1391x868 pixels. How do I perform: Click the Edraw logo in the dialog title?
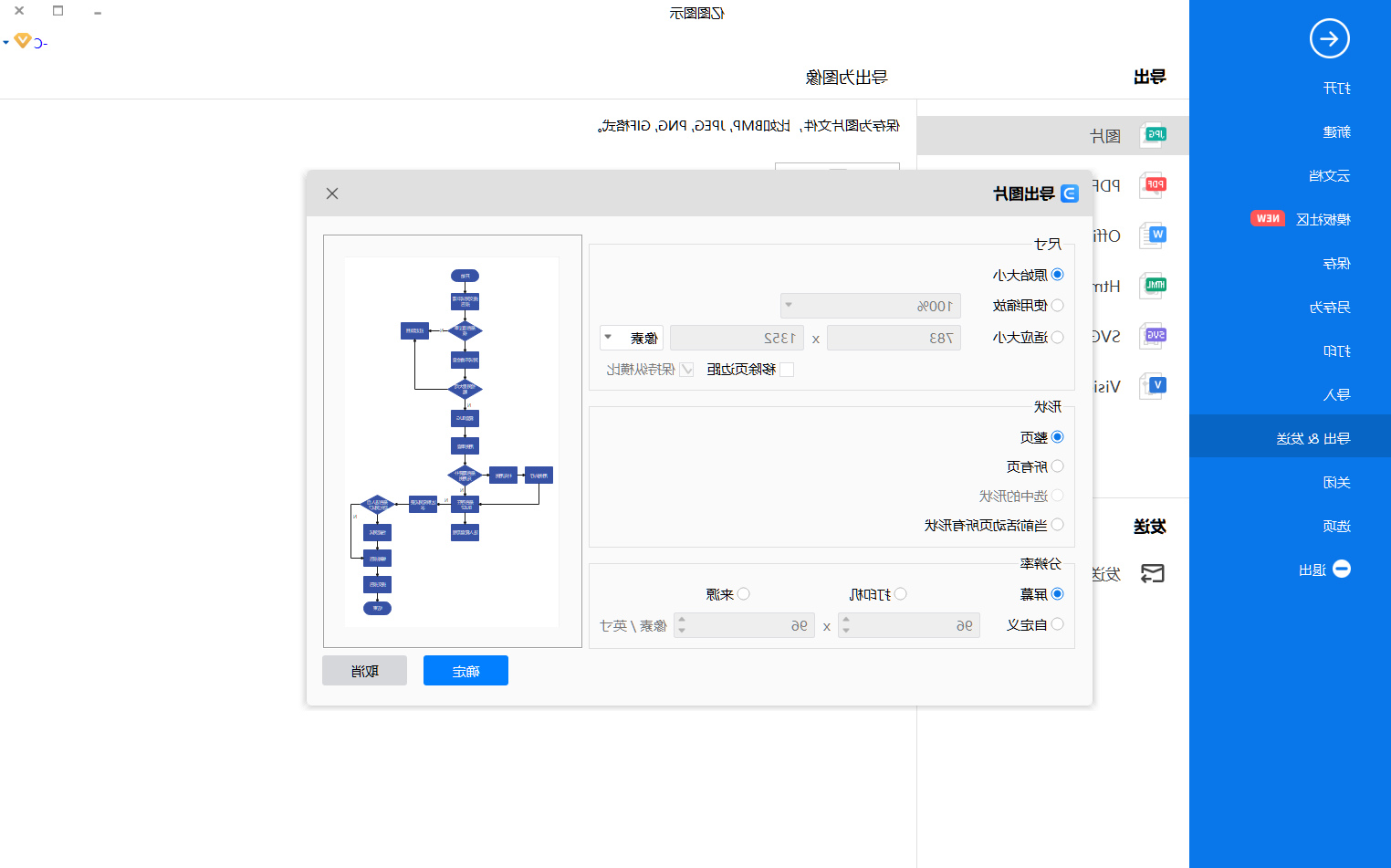pyautogui.click(x=1070, y=193)
